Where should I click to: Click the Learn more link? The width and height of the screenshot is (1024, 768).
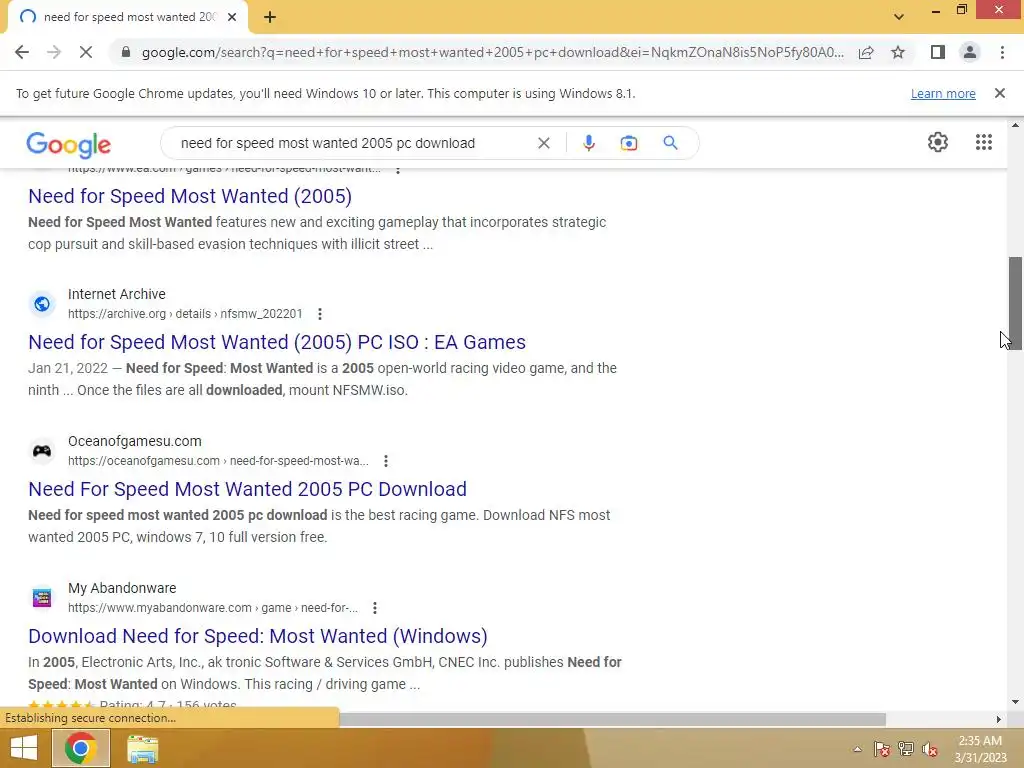(x=943, y=93)
